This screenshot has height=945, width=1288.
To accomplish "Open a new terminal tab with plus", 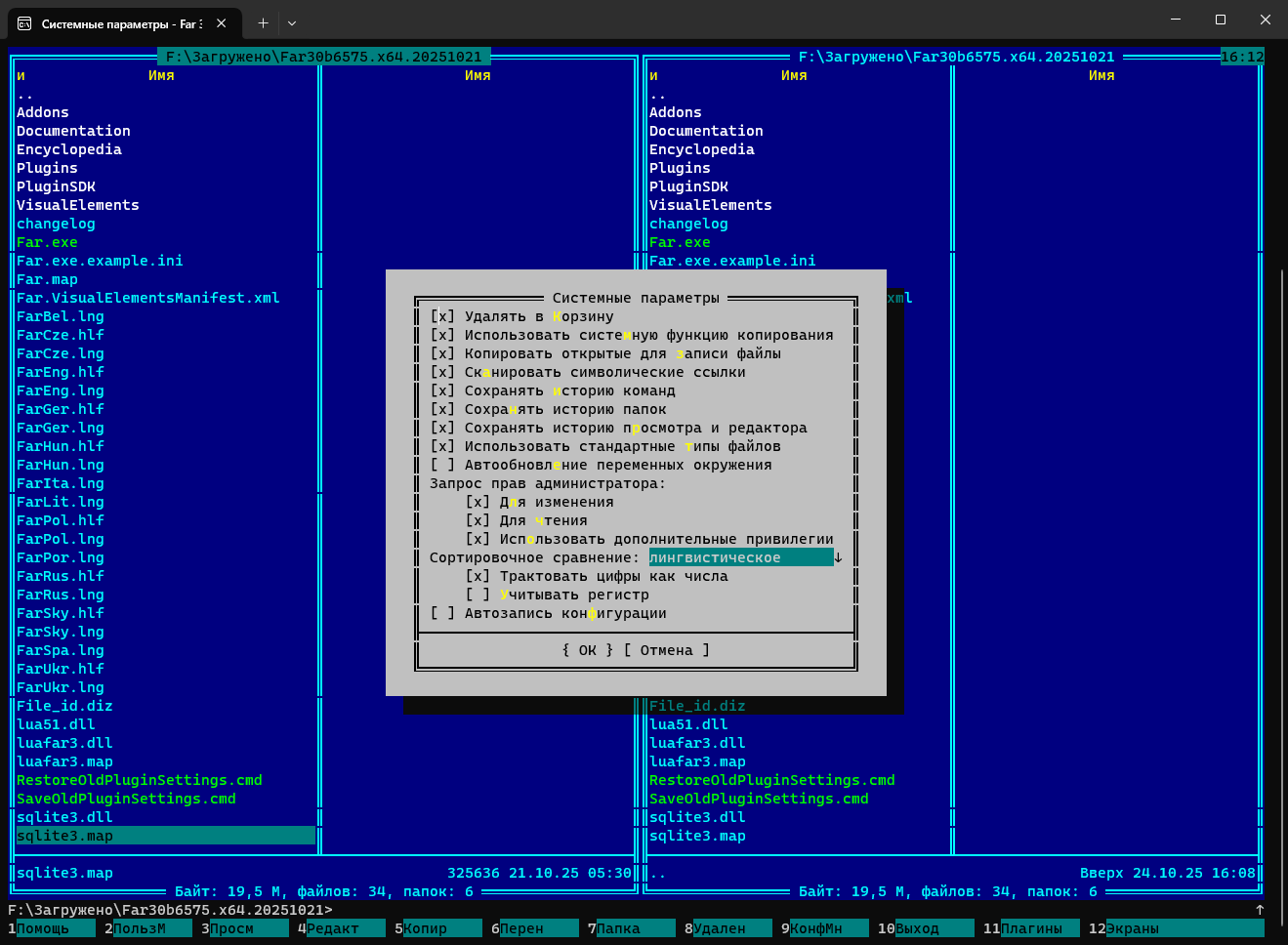I will pos(263,23).
